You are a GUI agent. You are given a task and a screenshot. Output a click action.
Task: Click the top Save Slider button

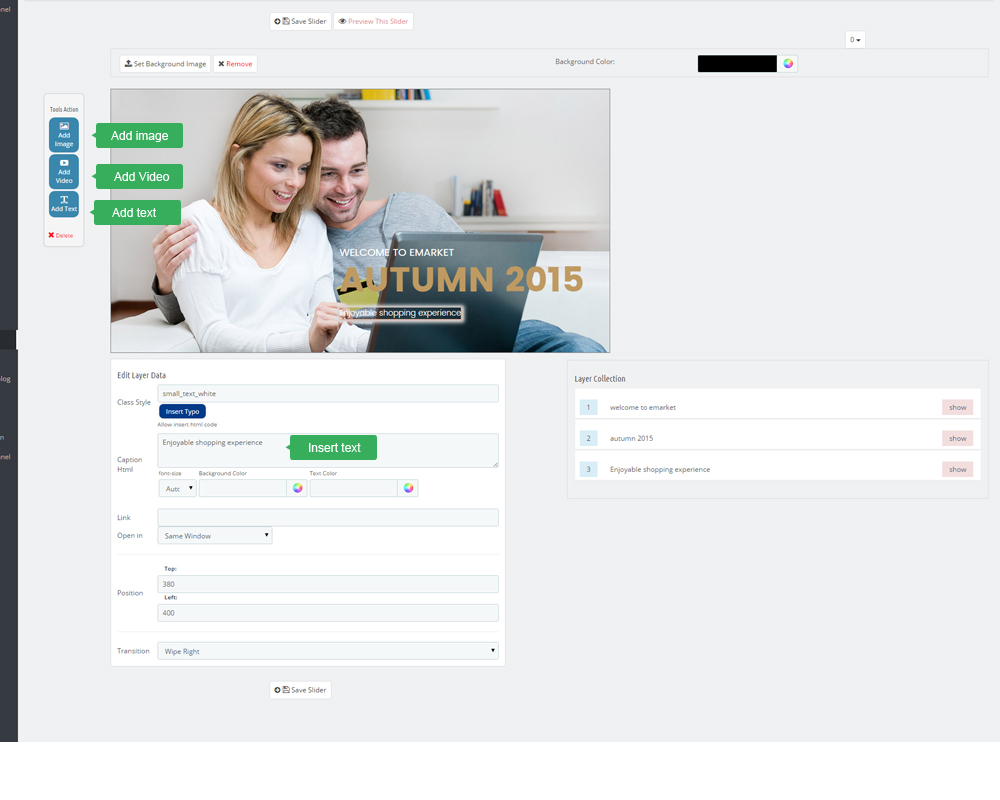[300, 21]
